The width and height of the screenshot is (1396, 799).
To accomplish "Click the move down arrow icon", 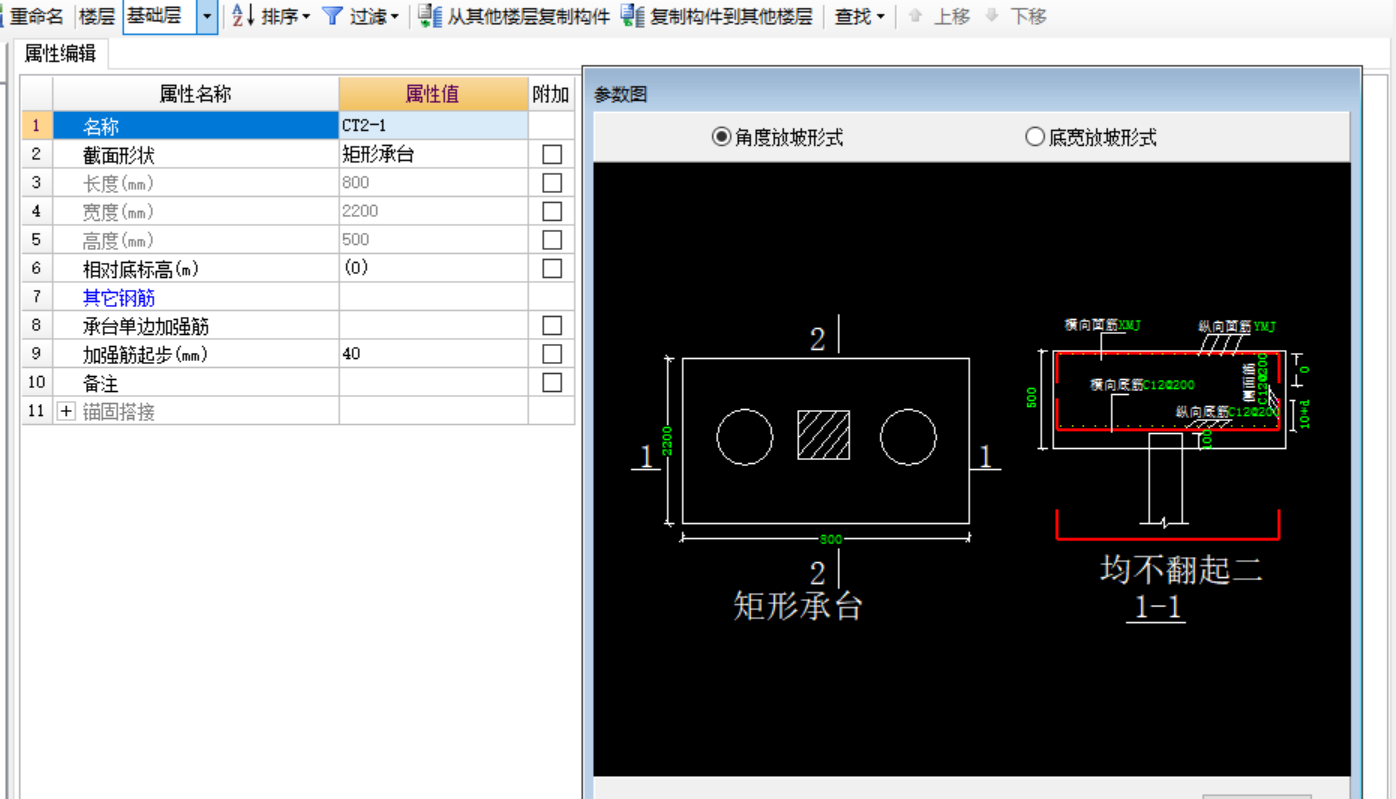I will click(x=992, y=16).
